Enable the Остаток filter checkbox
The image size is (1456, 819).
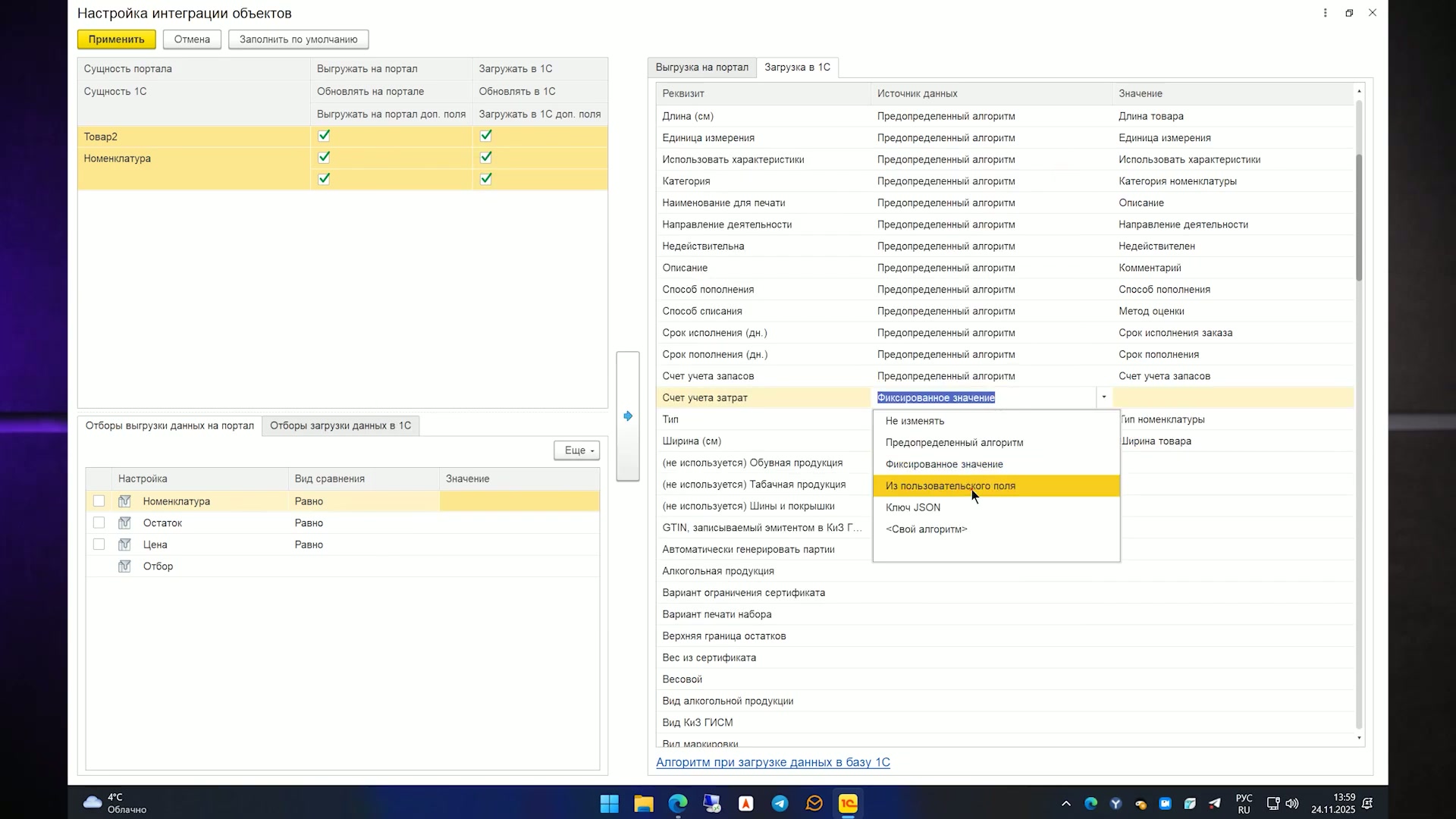(x=99, y=523)
